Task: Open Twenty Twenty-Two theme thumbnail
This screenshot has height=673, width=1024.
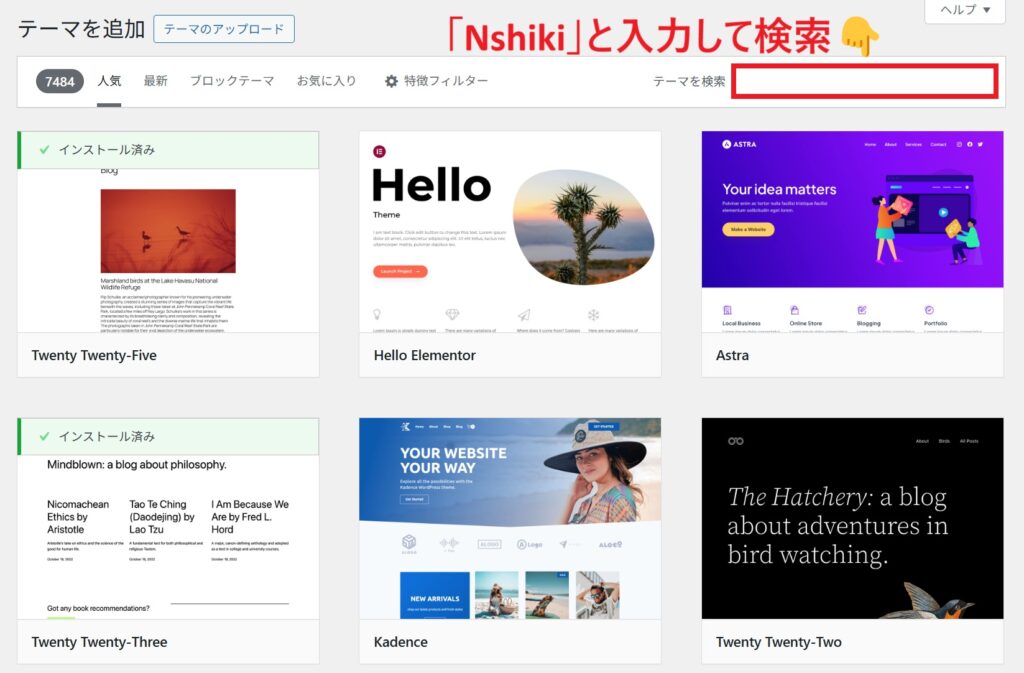Action: (852, 518)
